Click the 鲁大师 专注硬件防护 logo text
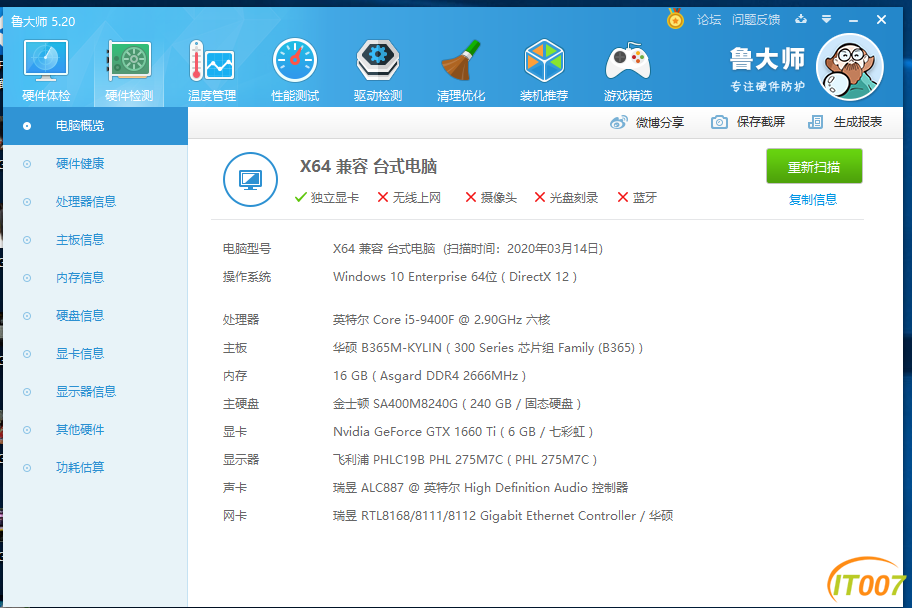Image resolution: width=912 pixels, height=608 pixels. [x=768, y=69]
